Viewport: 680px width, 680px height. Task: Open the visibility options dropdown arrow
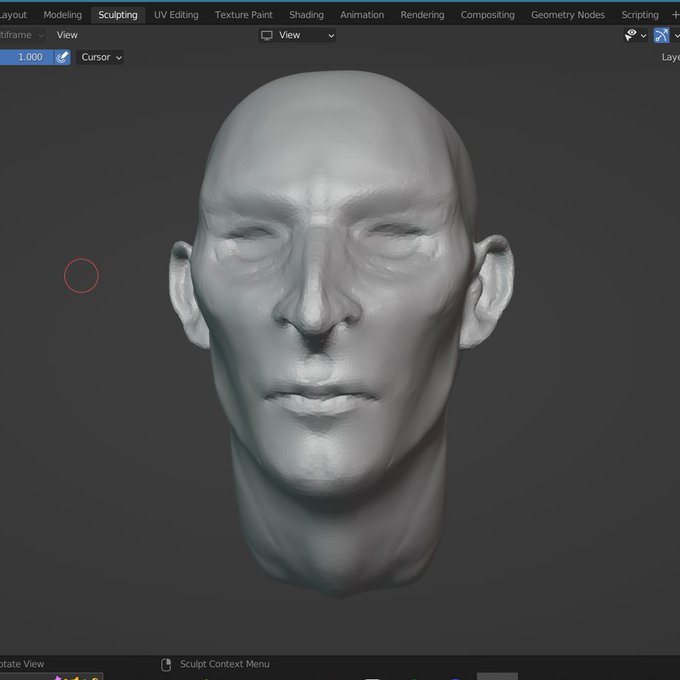click(x=644, y=36)
